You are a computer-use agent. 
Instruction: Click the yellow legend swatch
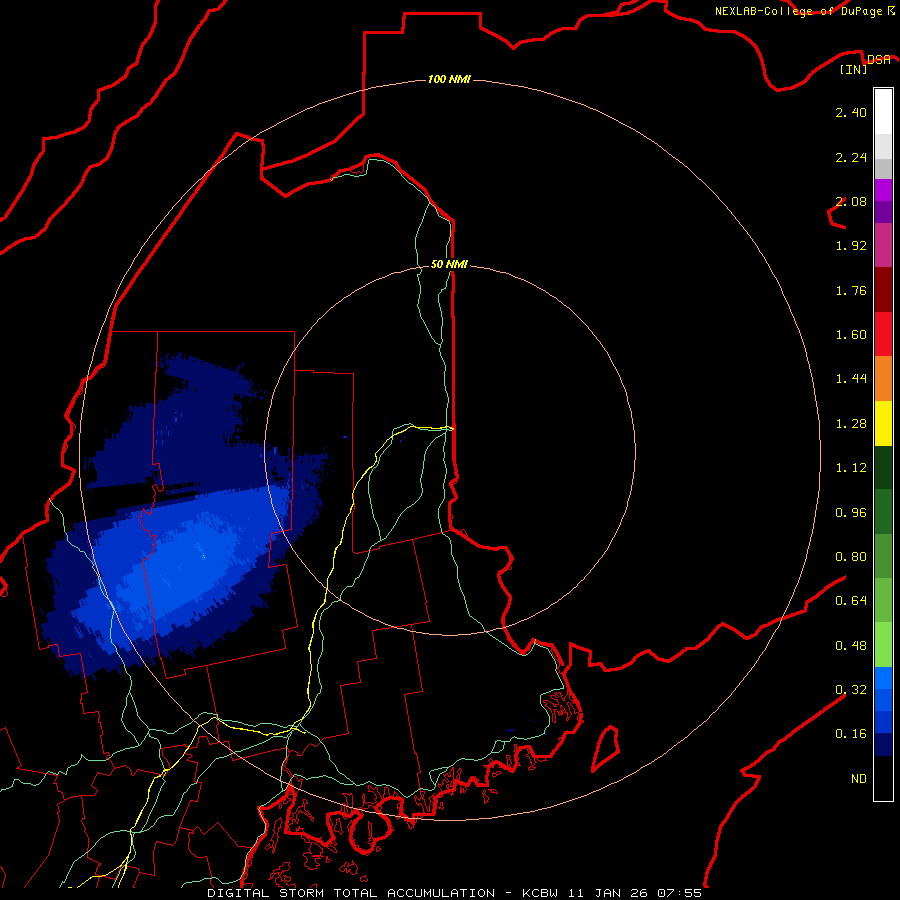point(883,423)
